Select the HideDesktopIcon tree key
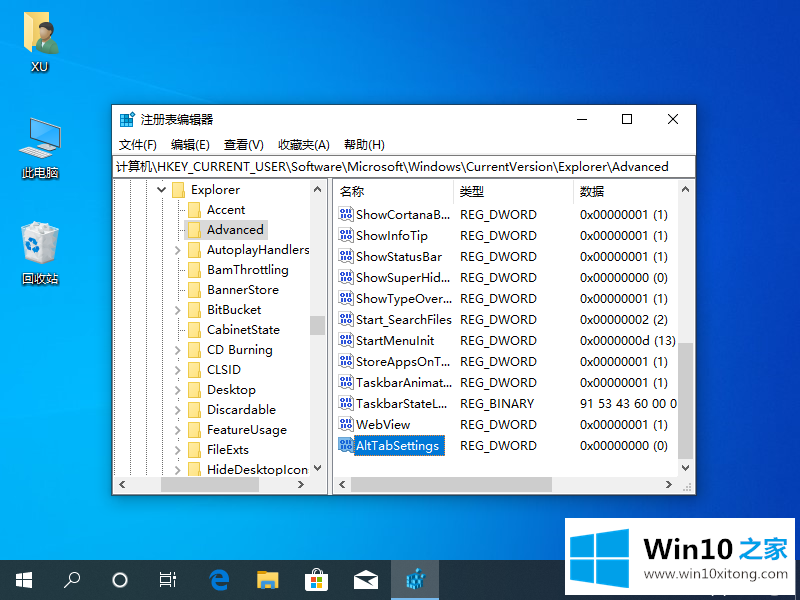The width and height of the screenshot is (800, 600). pos(257,469)
